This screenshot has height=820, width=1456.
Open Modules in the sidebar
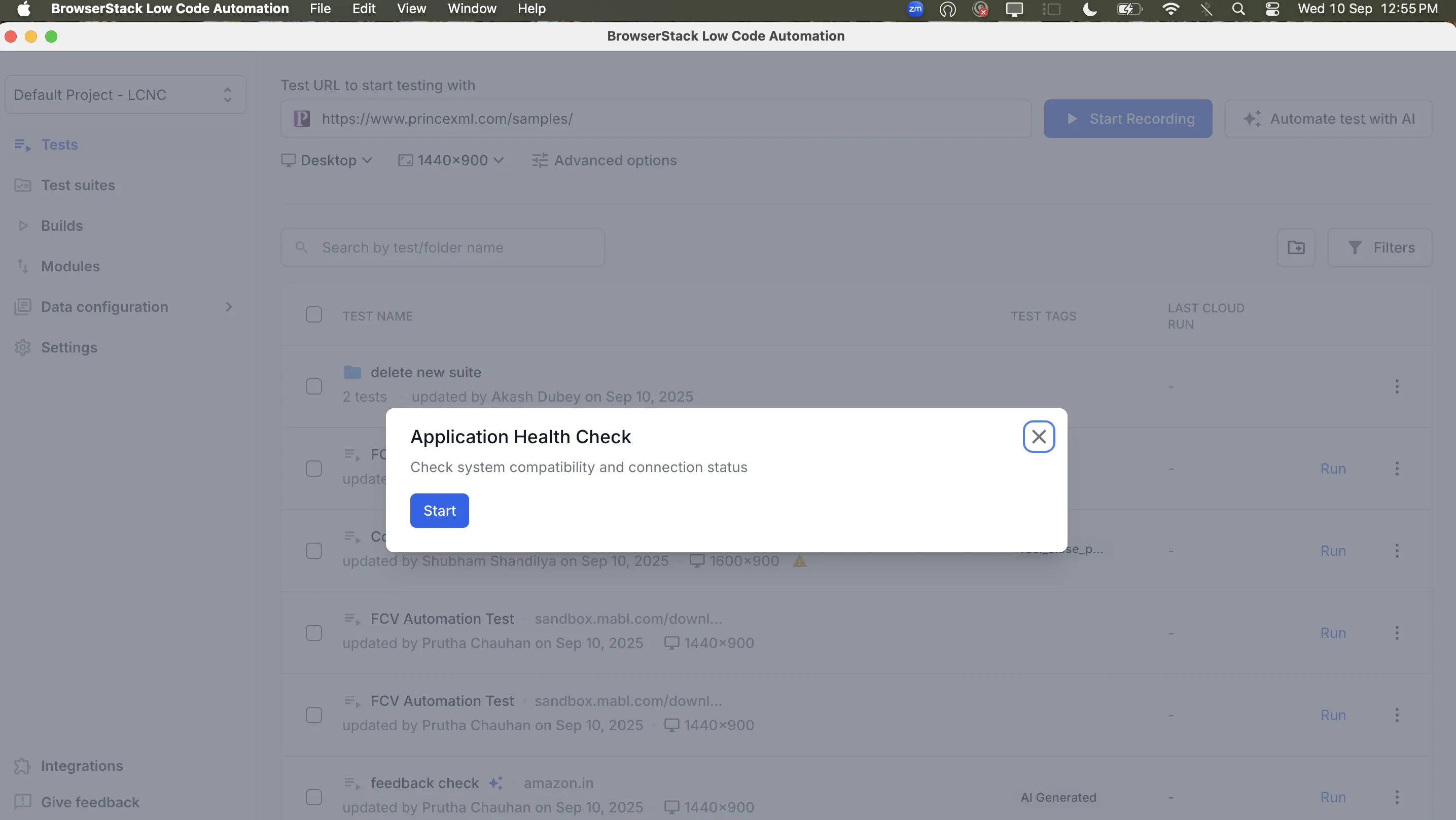tap(70, 266)
